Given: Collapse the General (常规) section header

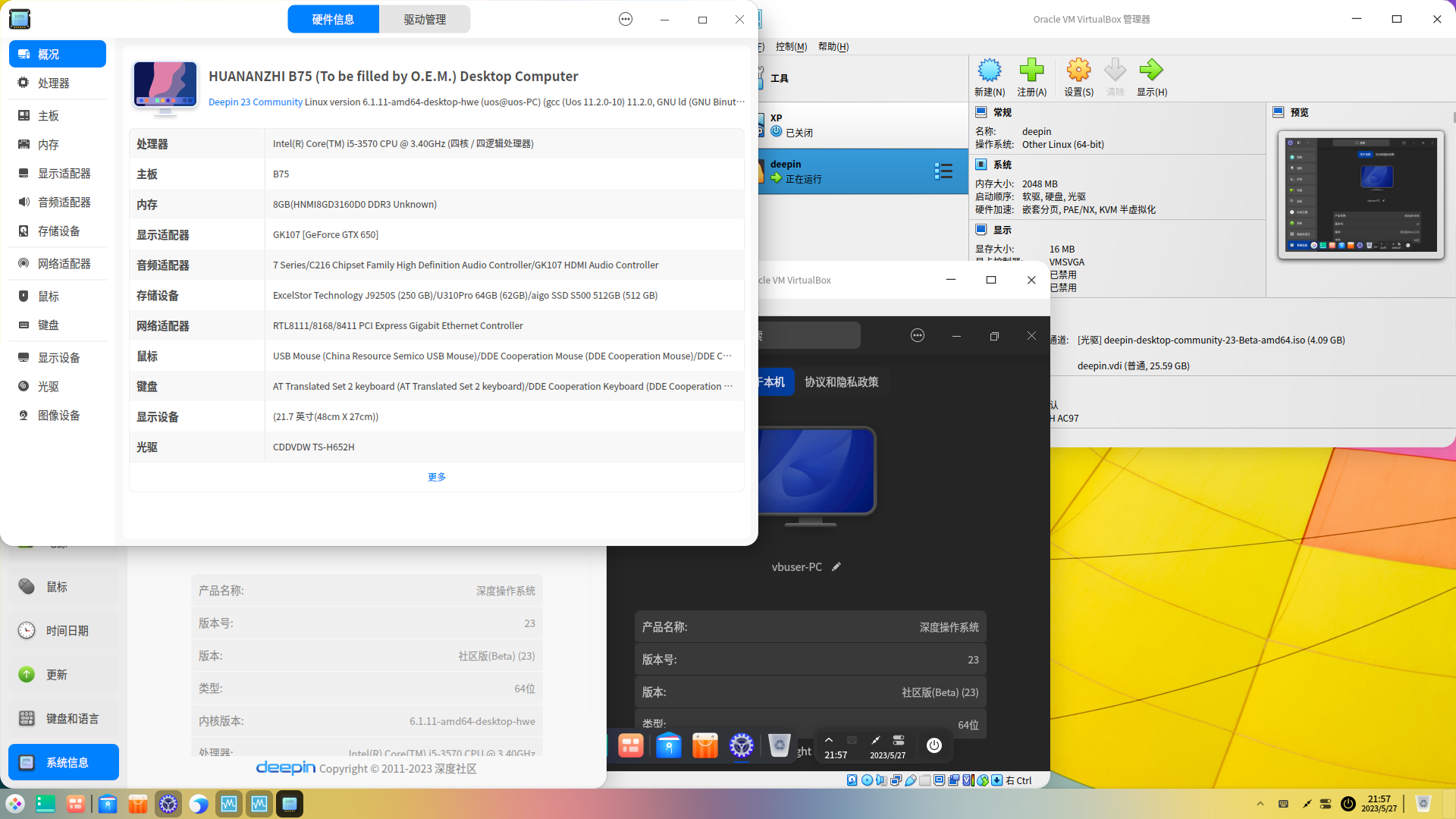Looking at the screenshot, I should [1002, 112].
